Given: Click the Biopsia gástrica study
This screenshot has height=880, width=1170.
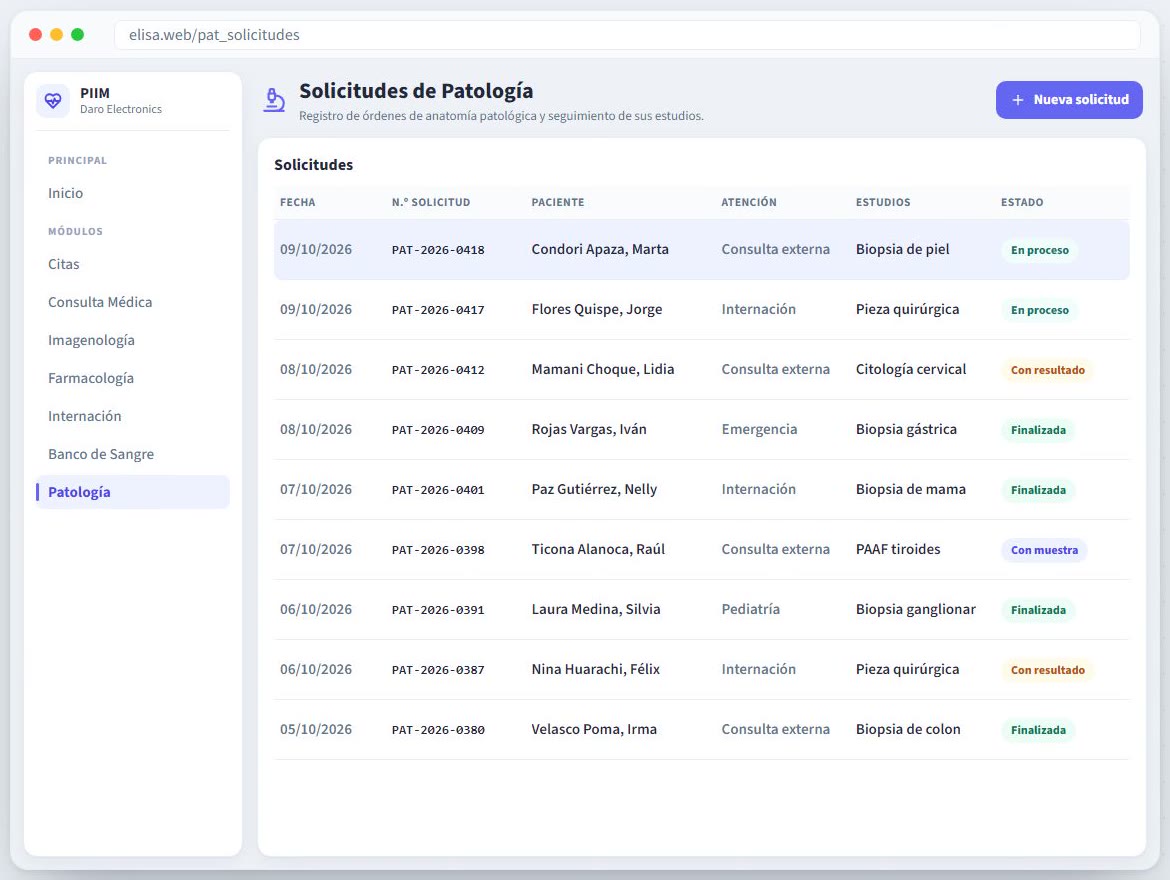Looking at the screenshot, I should click(906, 429).
